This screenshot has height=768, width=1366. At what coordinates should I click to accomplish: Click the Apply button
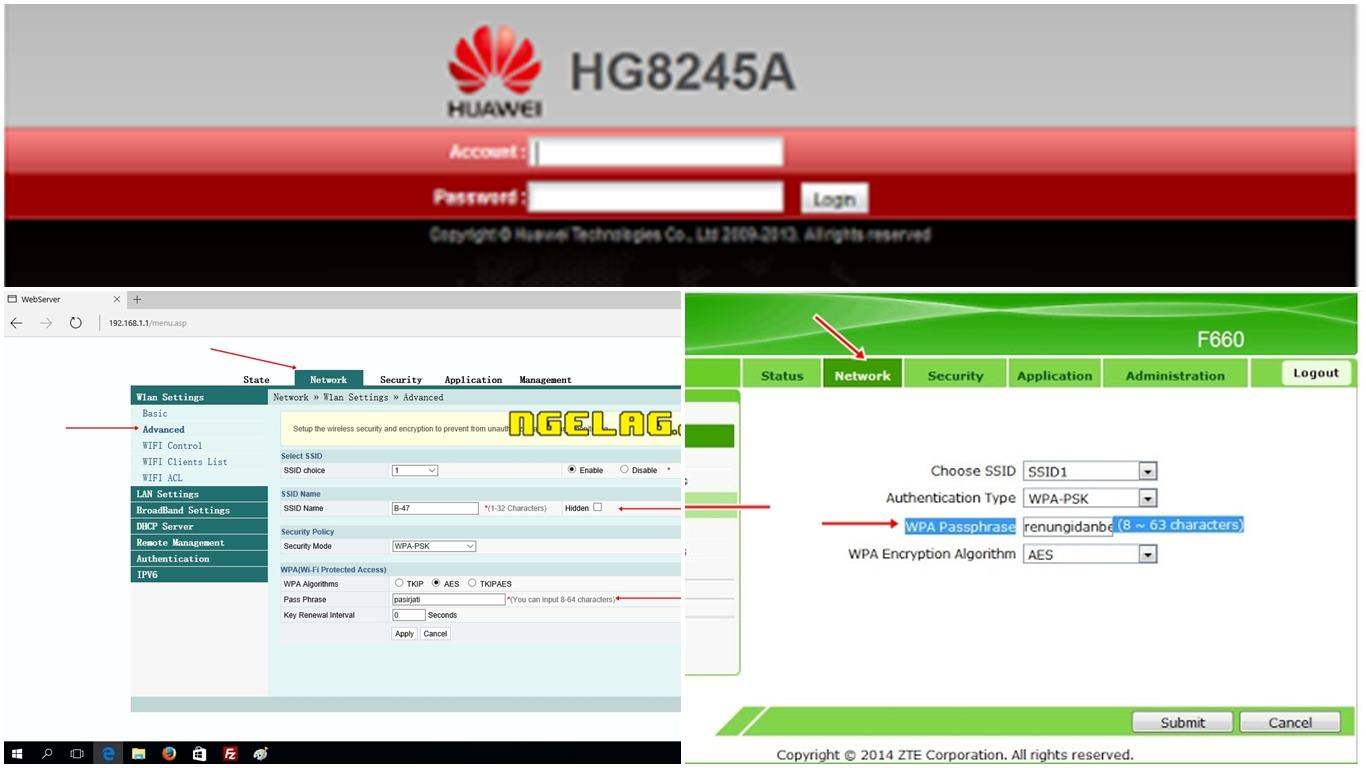(404, 634)
